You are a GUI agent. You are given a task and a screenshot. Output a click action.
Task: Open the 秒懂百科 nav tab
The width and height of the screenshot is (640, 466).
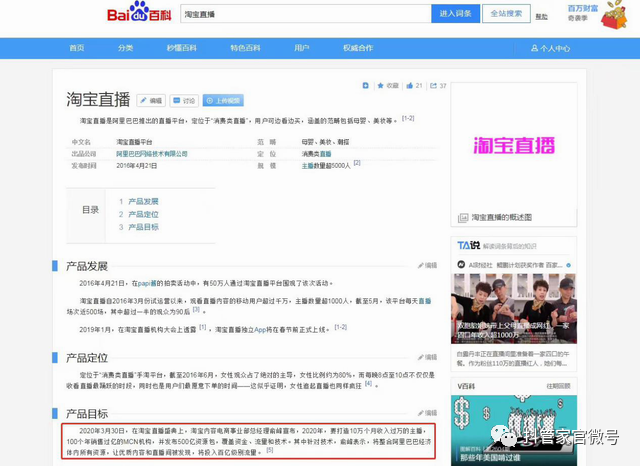[x=182, y=48]
